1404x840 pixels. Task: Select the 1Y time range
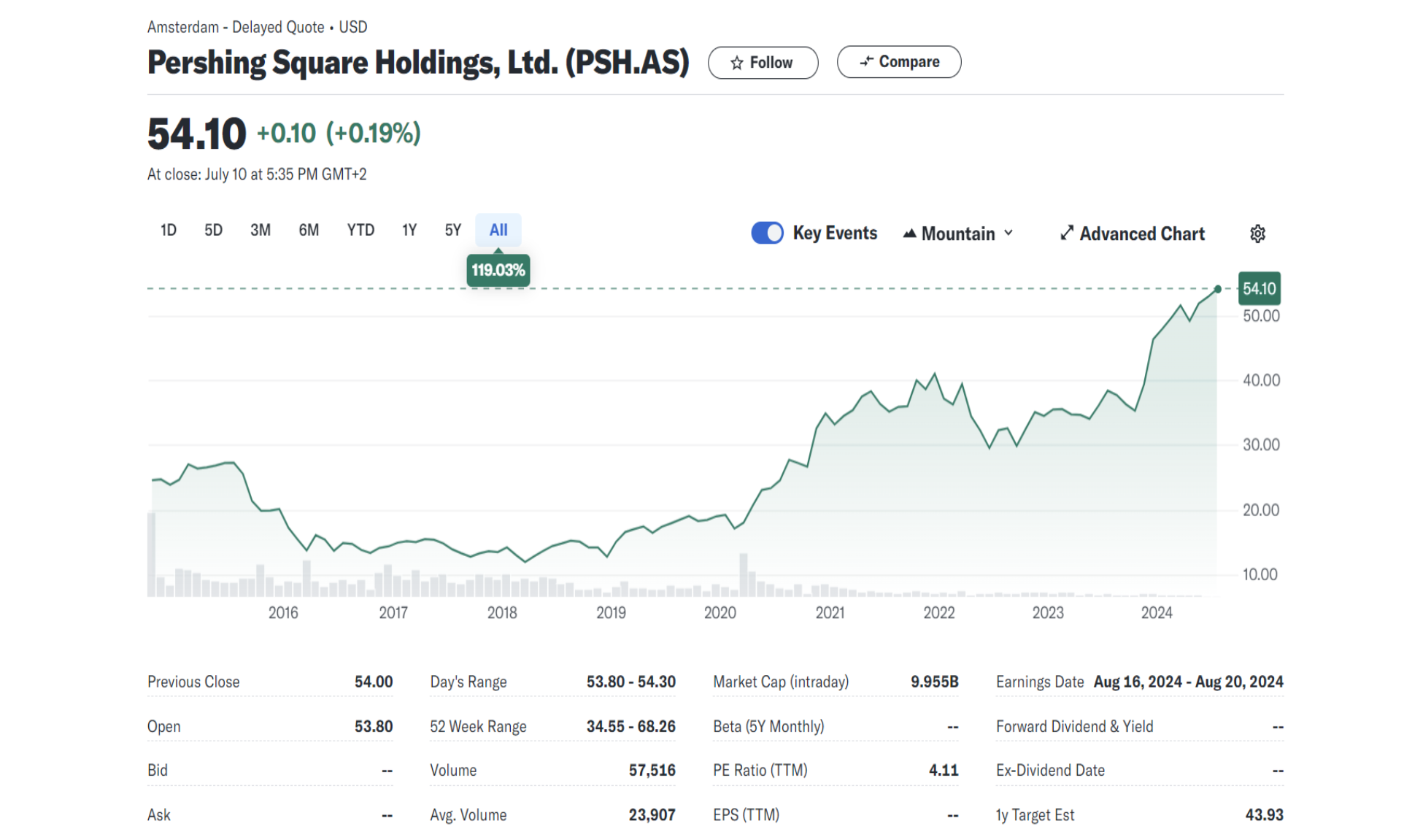[x=409, y=230]
